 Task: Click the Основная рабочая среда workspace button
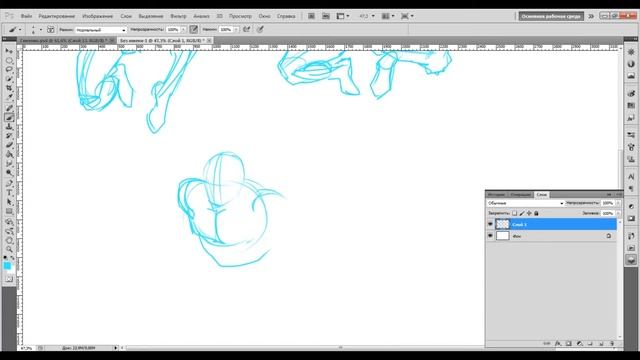point(551,16)
